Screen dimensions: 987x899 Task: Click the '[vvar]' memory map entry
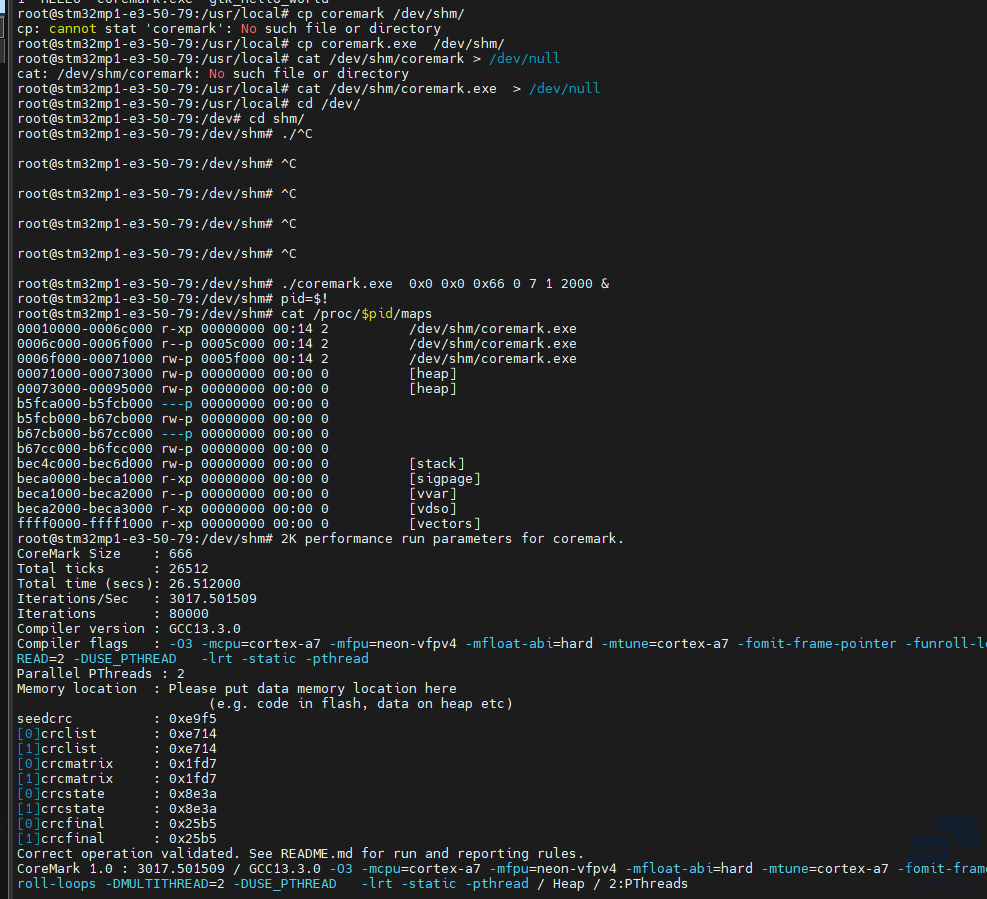point(432,494)
